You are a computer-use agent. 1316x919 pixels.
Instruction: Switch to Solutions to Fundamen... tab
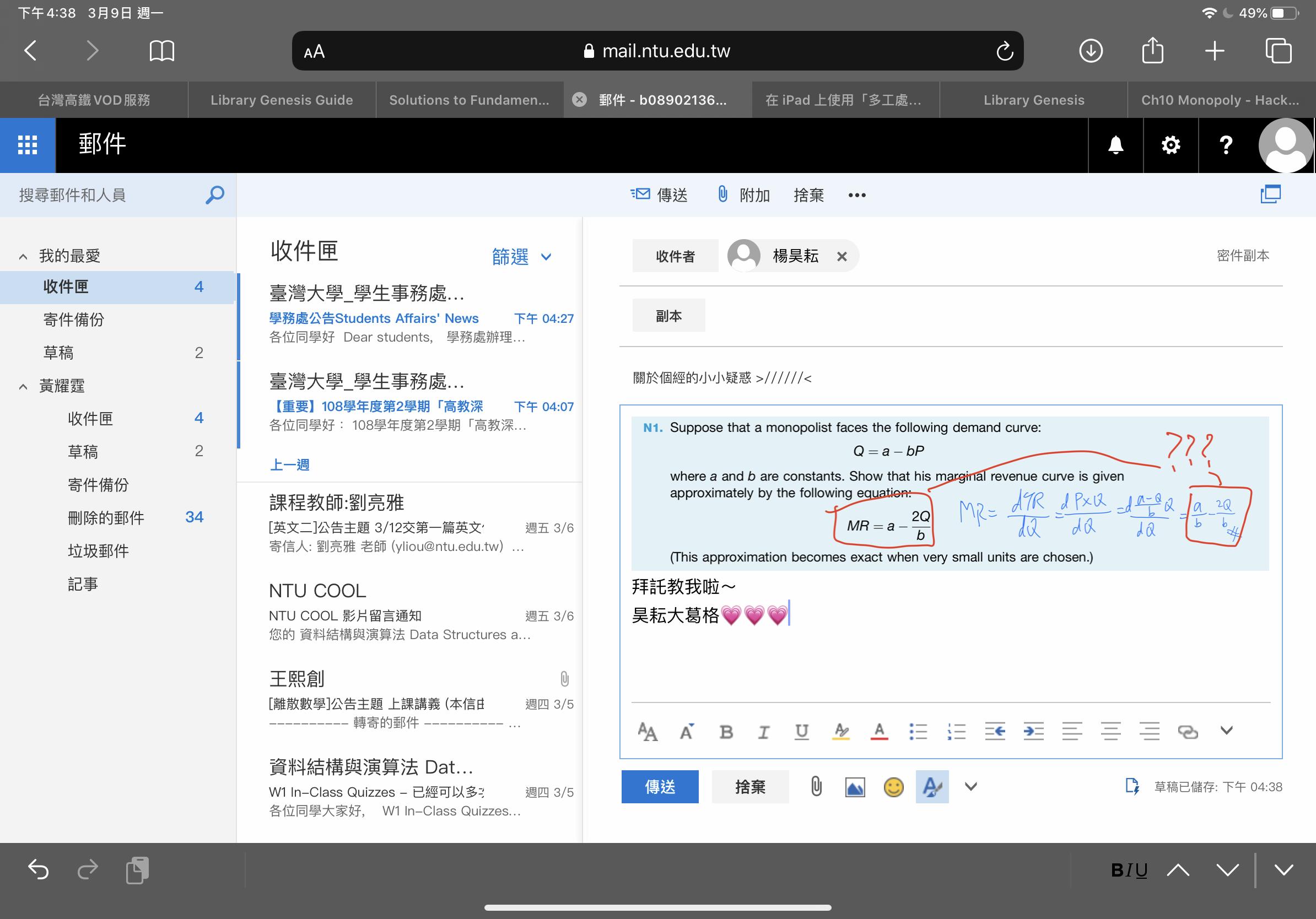point(470,100)
